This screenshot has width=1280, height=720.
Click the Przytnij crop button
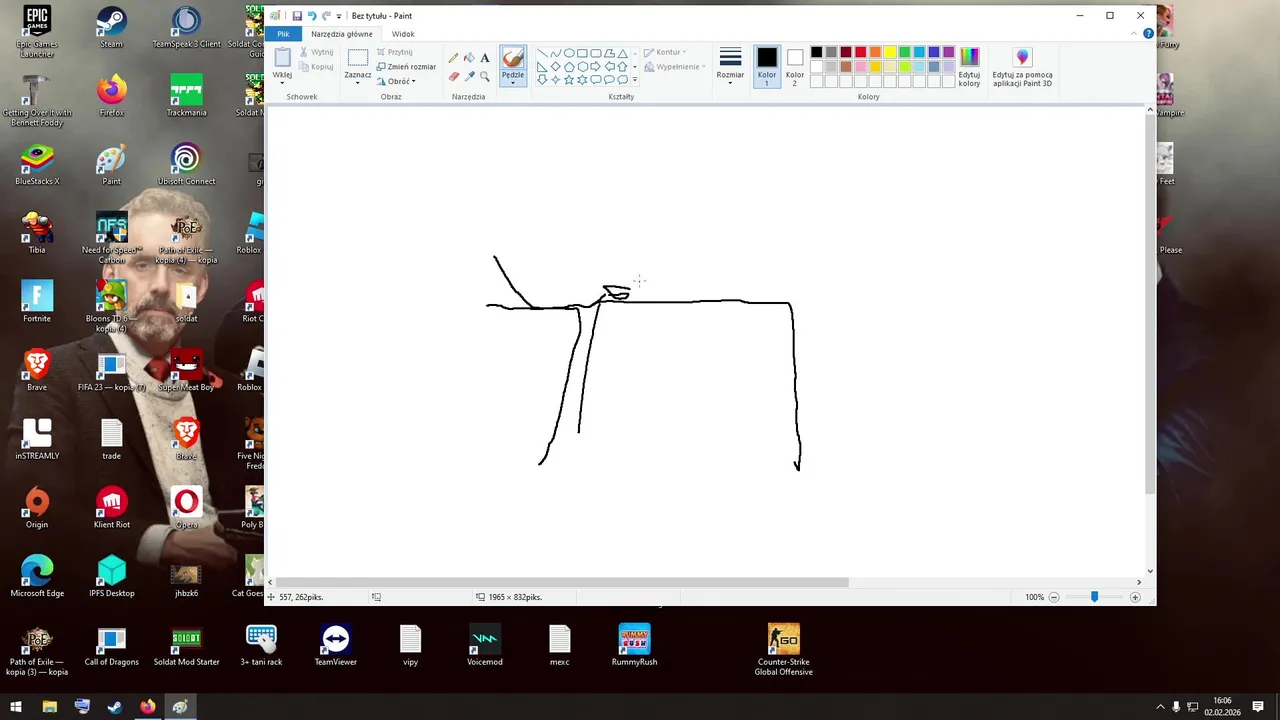(394, 52)
